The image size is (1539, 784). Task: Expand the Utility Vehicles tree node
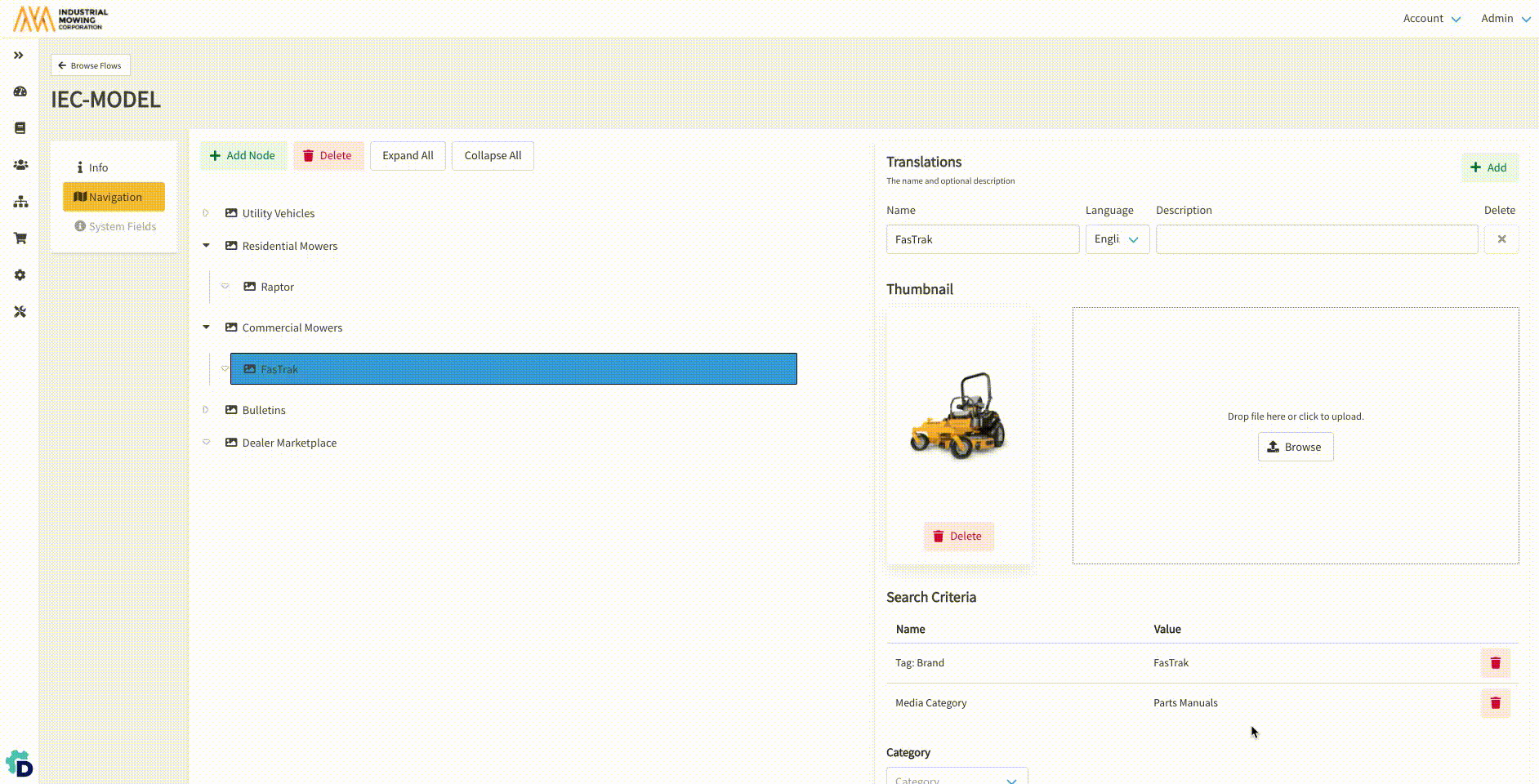(206, 213)
